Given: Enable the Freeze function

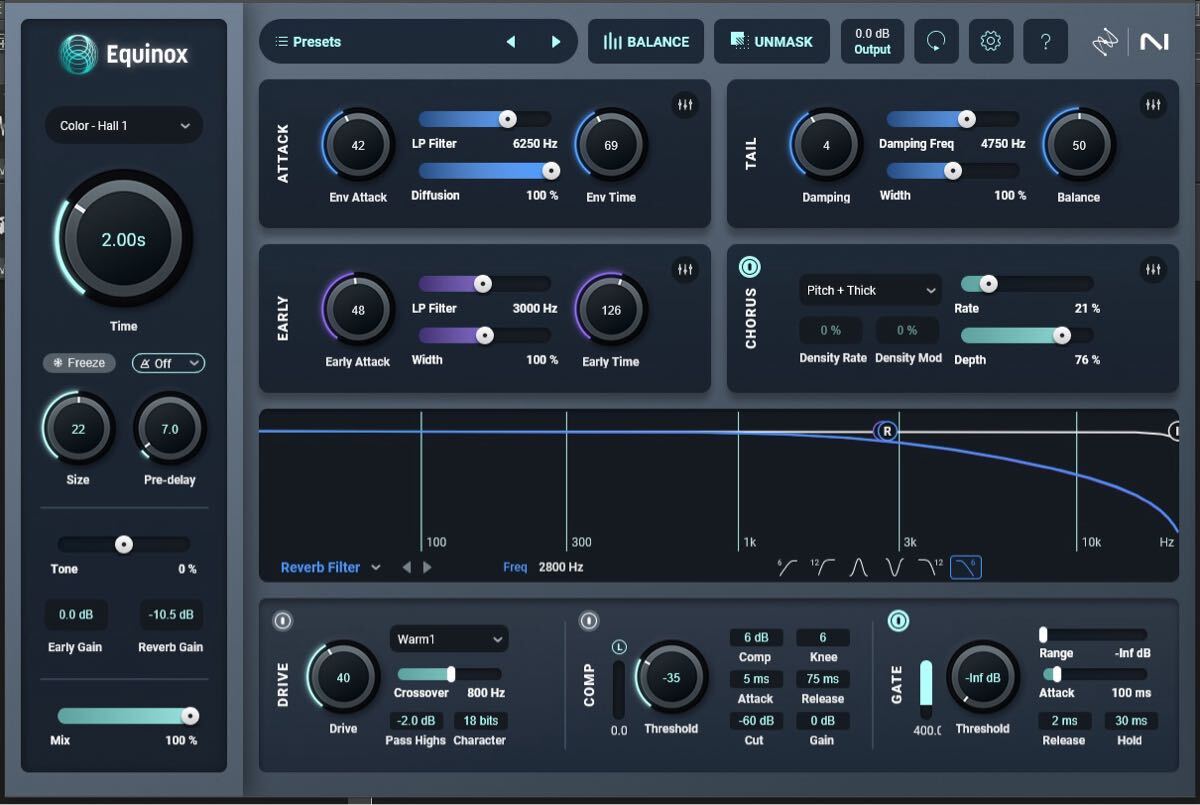Looking at the screenshot, I should pos(78,363).
